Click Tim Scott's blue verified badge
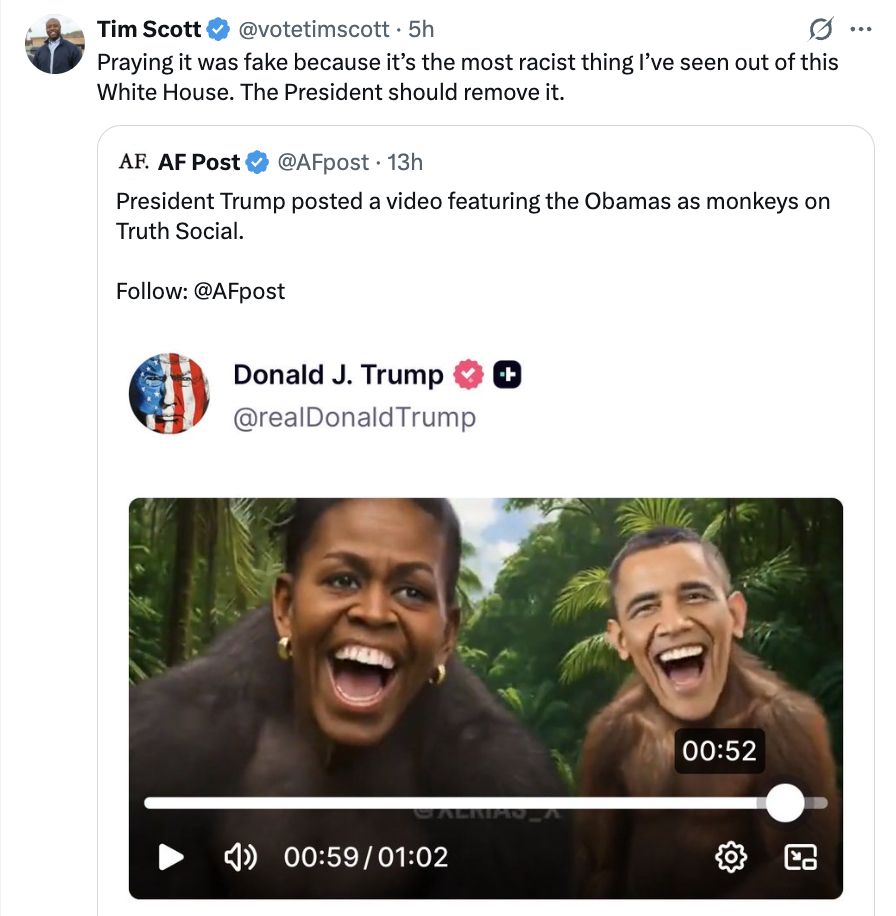Screen dimensions: 896x916 tap(219, 30)
